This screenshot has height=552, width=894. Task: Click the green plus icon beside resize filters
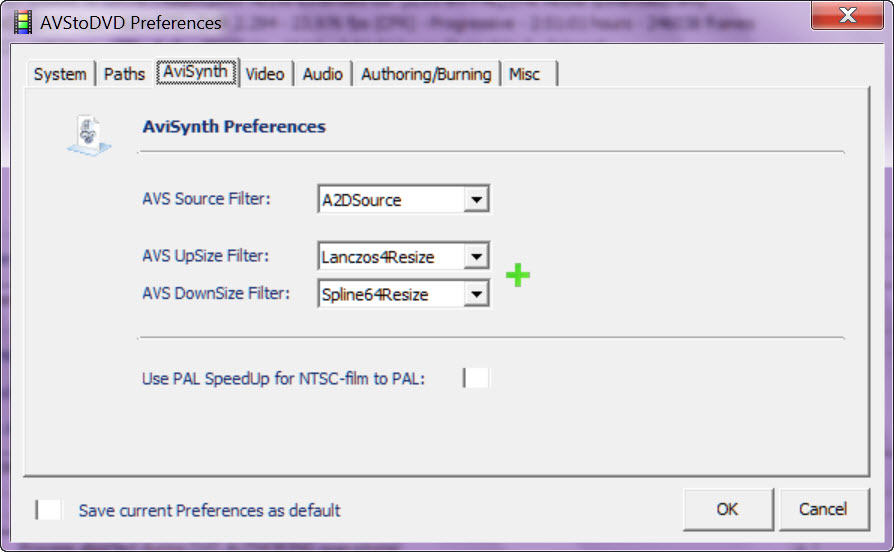pos(517,275)
